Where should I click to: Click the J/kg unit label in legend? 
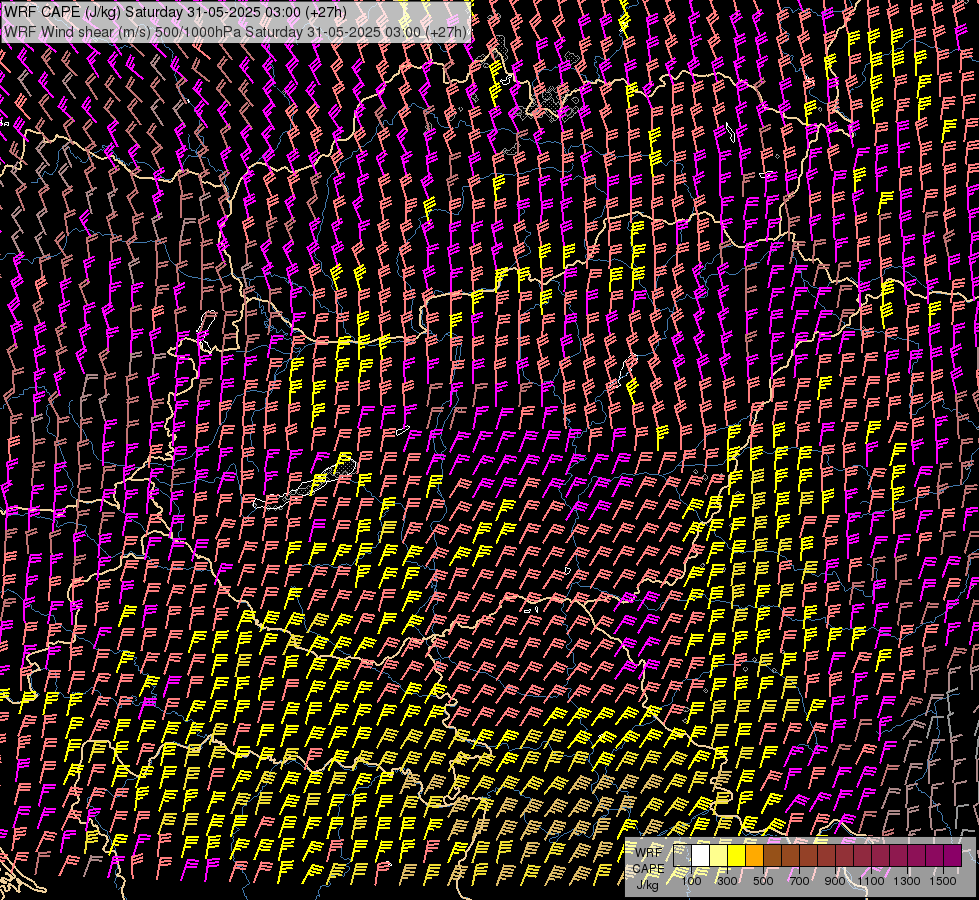coord(647,885)
